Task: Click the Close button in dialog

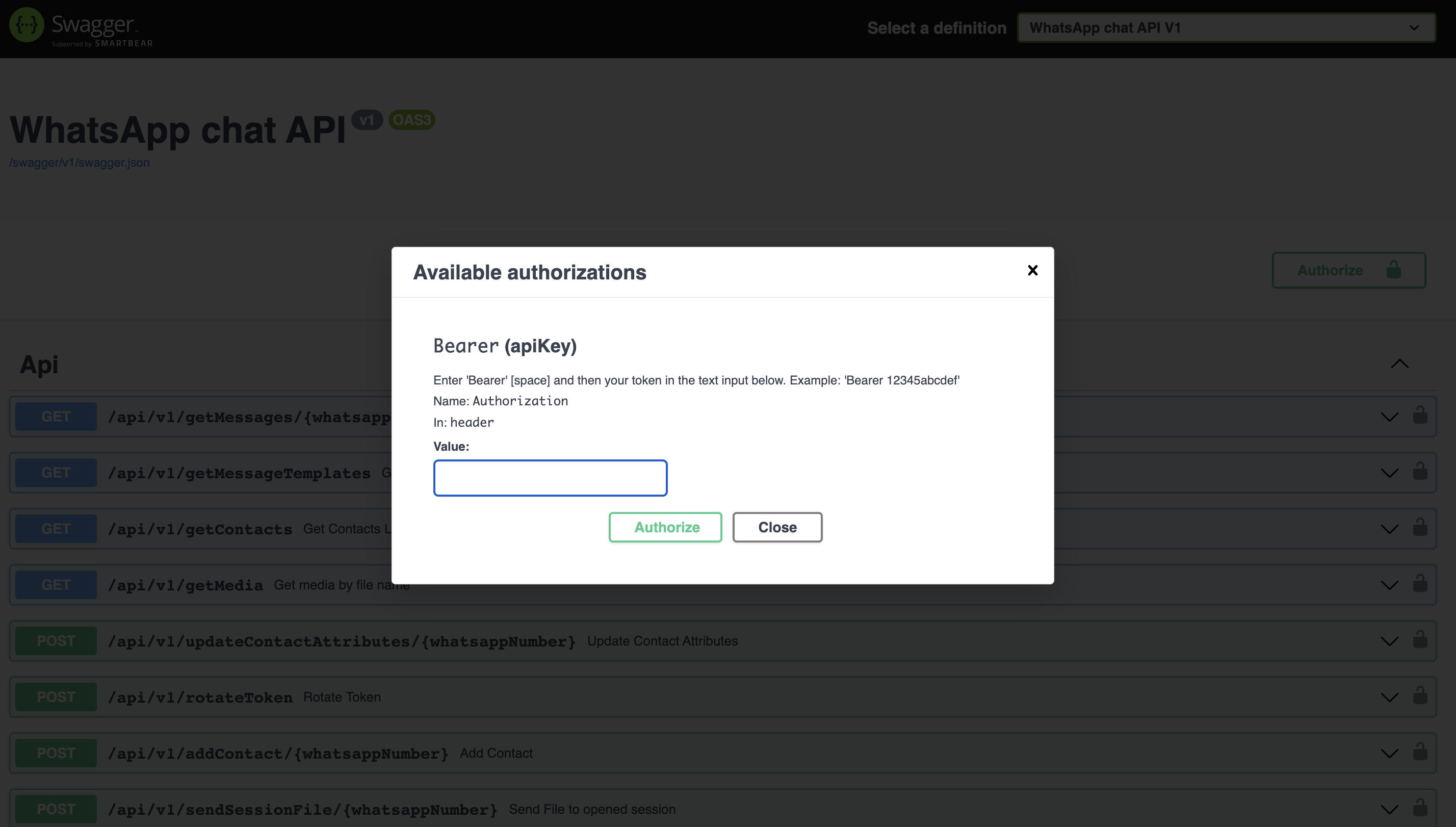Action: pyautogui.click(x=778, y=527)
